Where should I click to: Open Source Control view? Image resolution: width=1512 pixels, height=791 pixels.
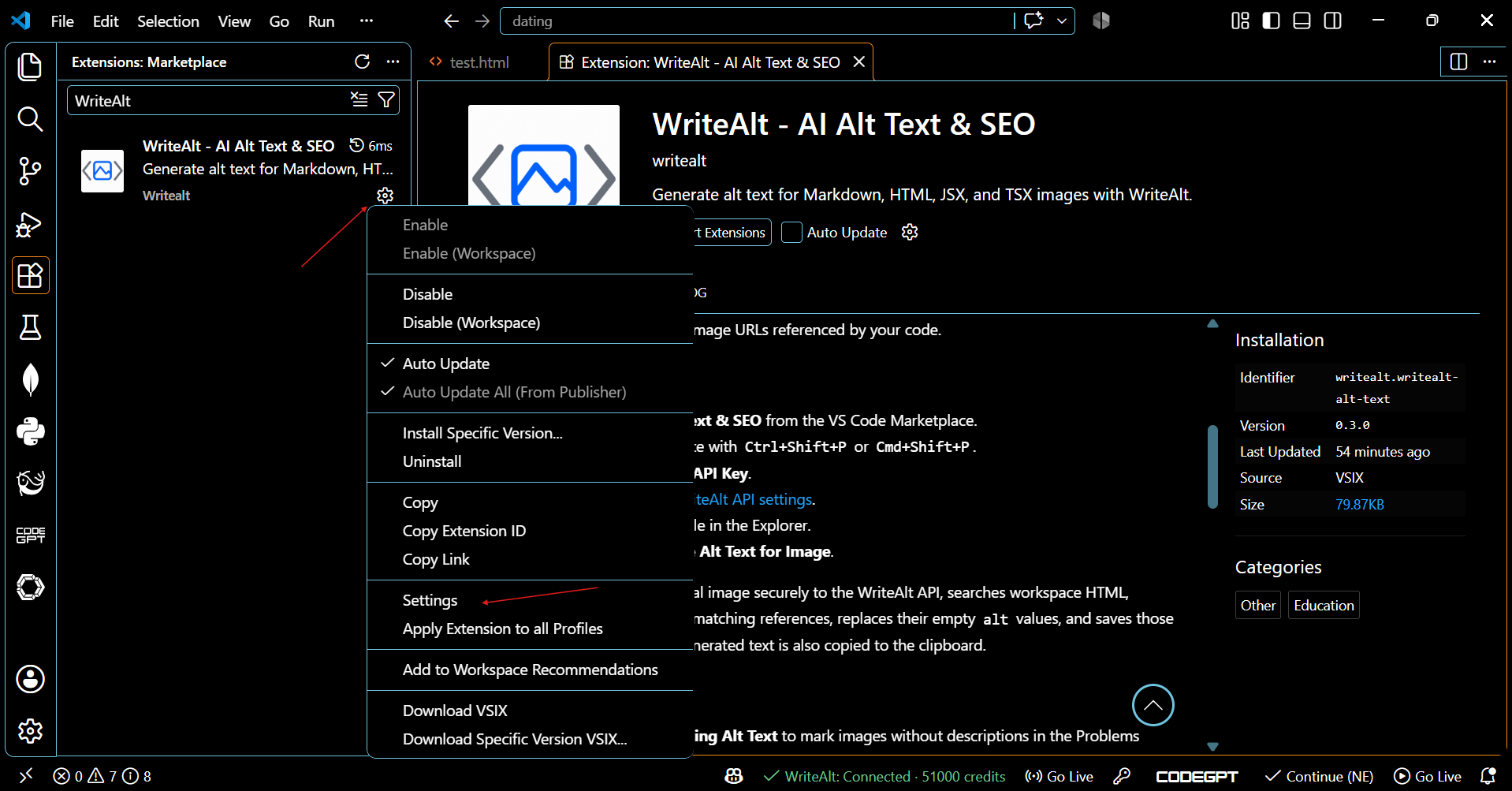(x=30, y=171)
